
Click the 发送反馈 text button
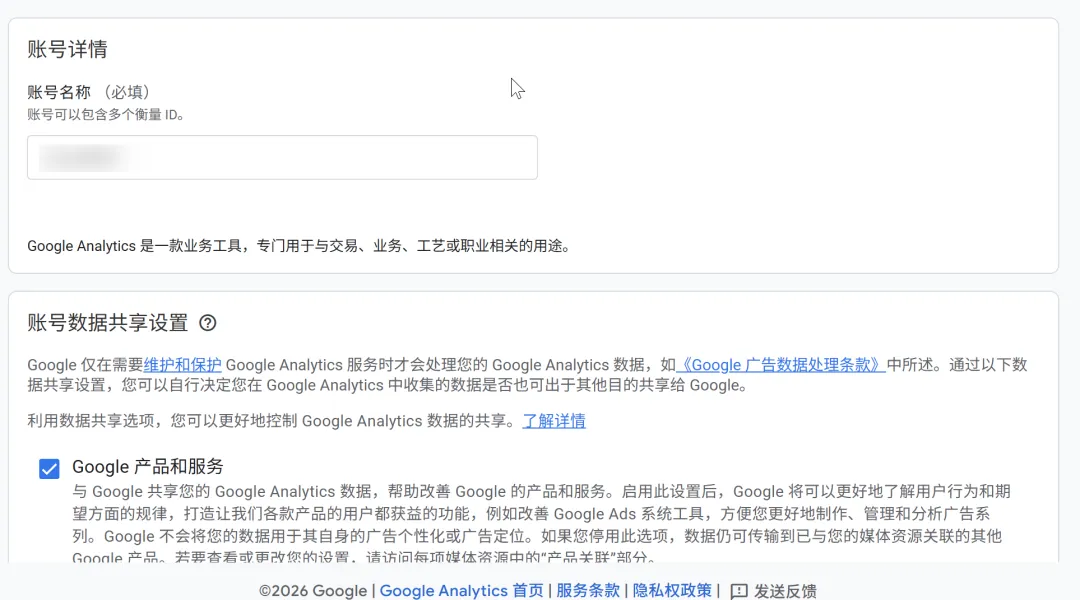pos(785,591)
